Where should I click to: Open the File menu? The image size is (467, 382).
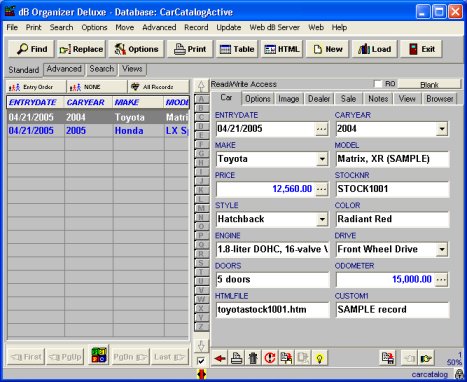point(12,27)
